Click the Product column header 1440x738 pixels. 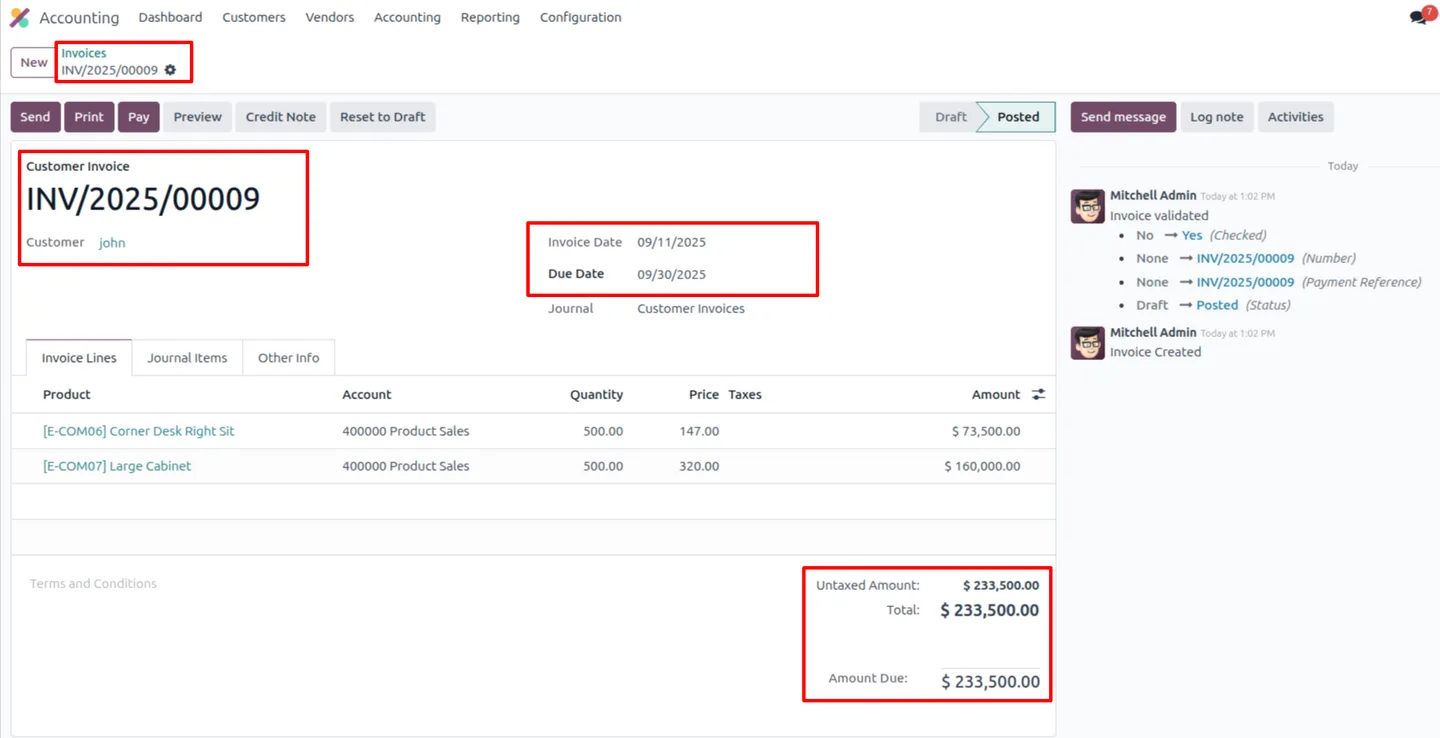coord(67,395)
